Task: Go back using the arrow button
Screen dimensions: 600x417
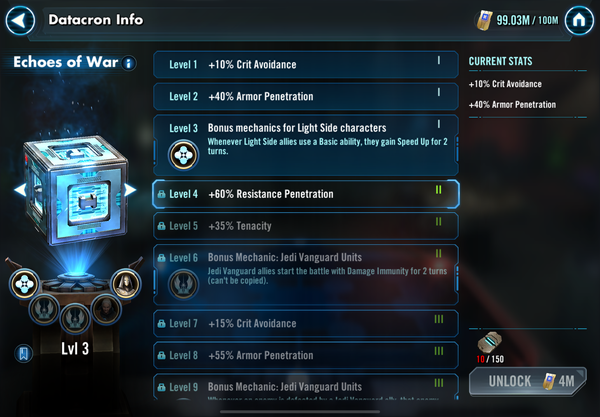Action: [x=20, y=20]
